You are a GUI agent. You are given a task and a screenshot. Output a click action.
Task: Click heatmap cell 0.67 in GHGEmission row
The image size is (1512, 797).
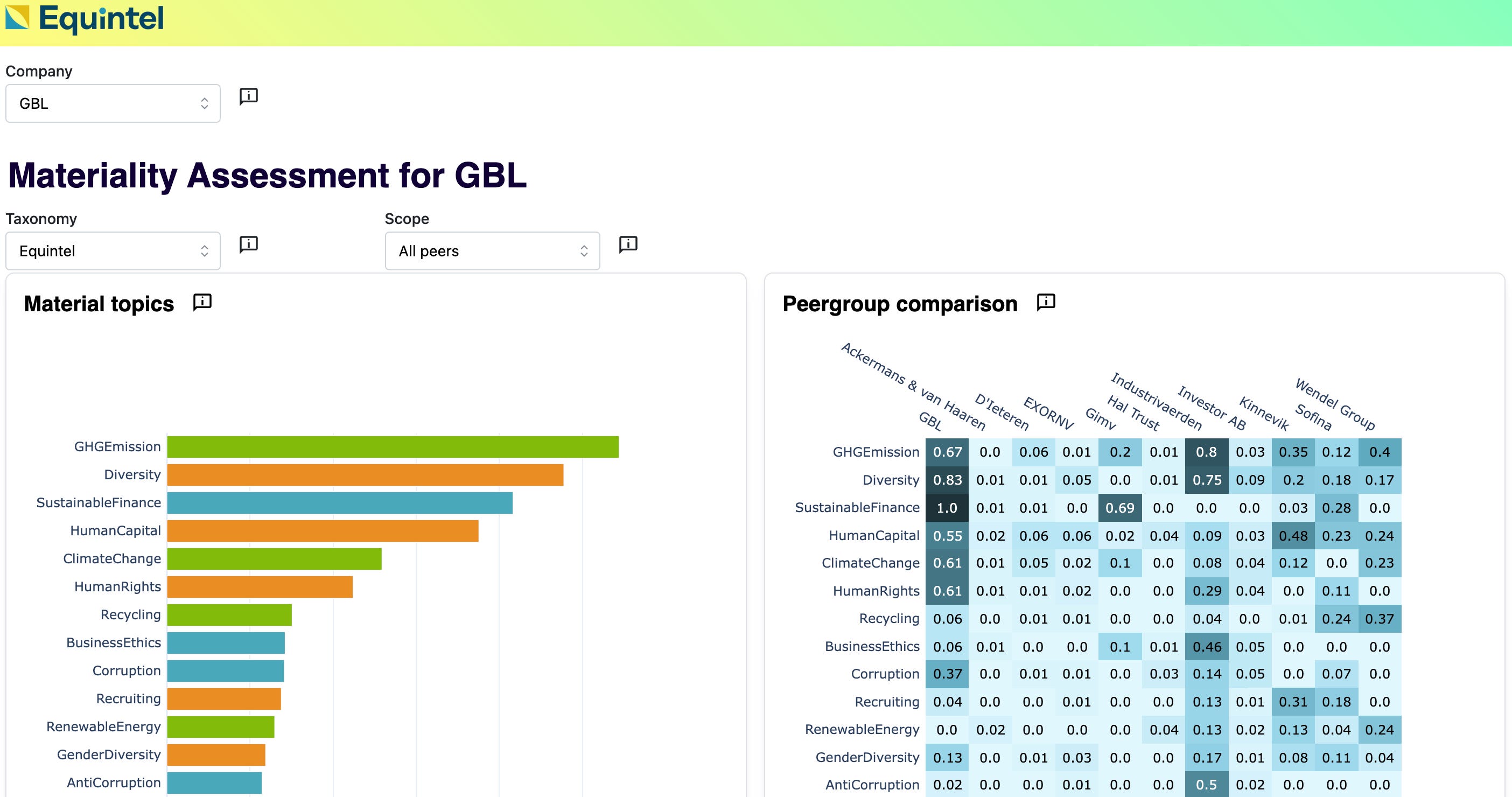point(947,452)
